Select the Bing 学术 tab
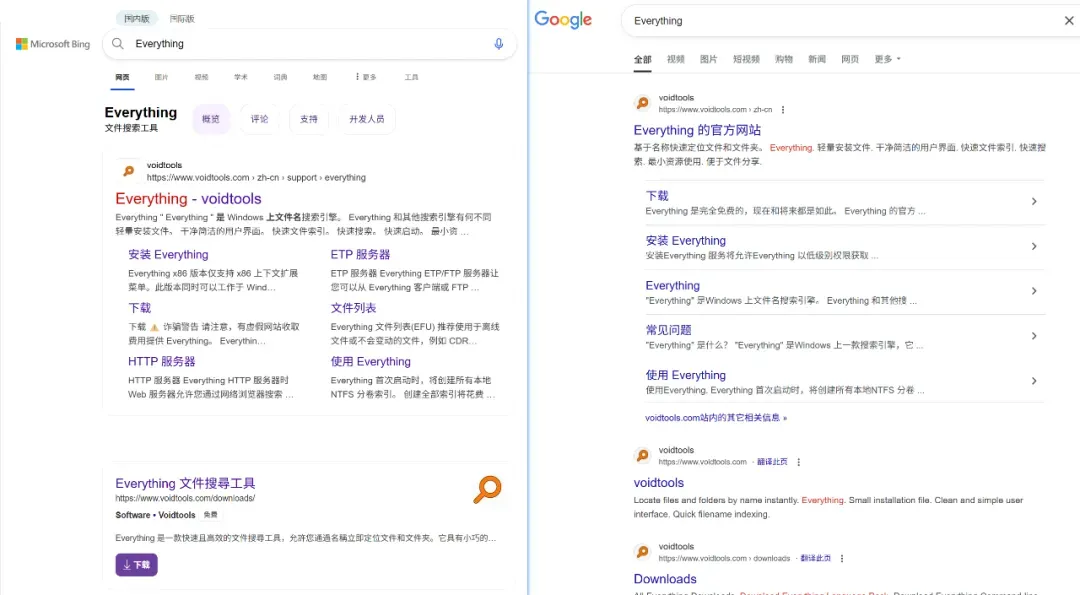Image resolution: width=1080 pixels, height=595 pixels. pos(240,77)
